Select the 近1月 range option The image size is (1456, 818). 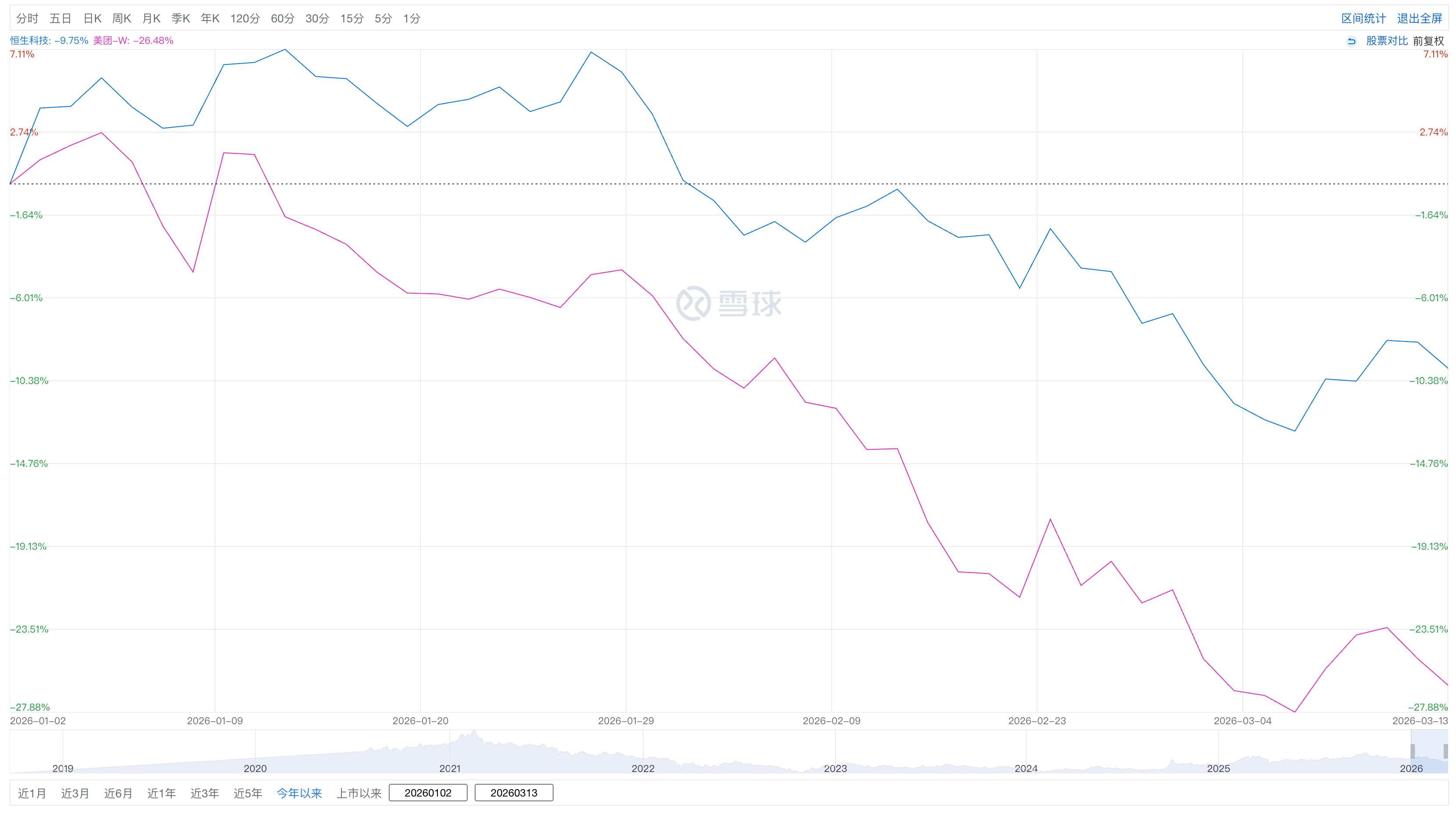[32, 793]
